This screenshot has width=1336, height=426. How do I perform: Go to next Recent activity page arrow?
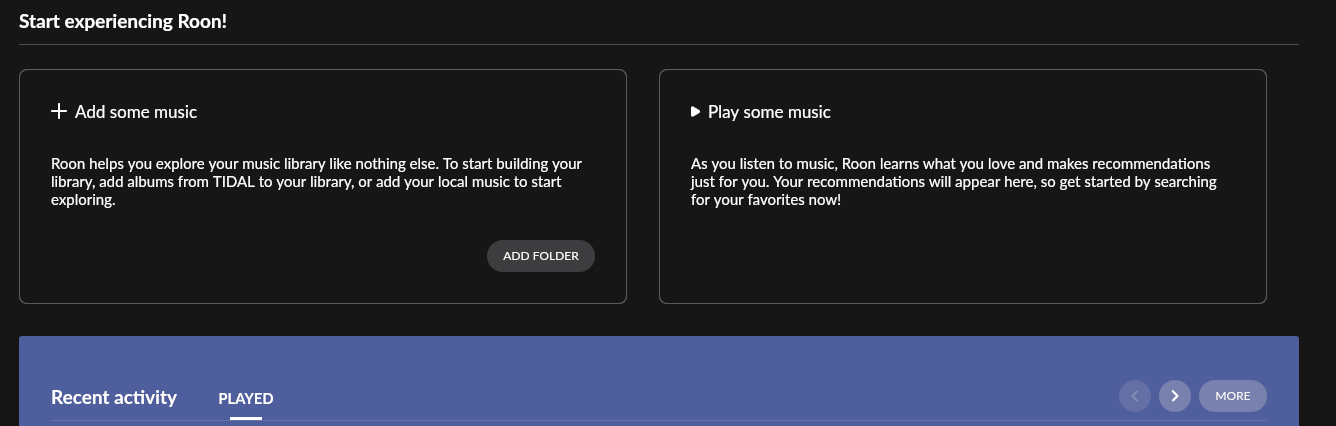tap(1174, 396)
